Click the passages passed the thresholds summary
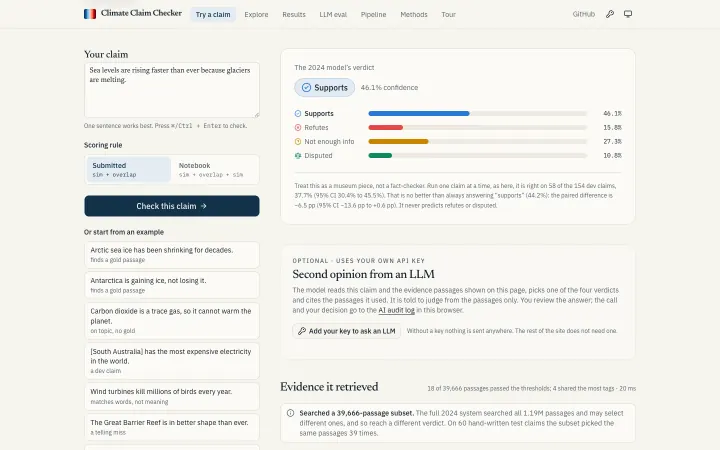Screen dimensions: 720x450 [x=532, y=388]
